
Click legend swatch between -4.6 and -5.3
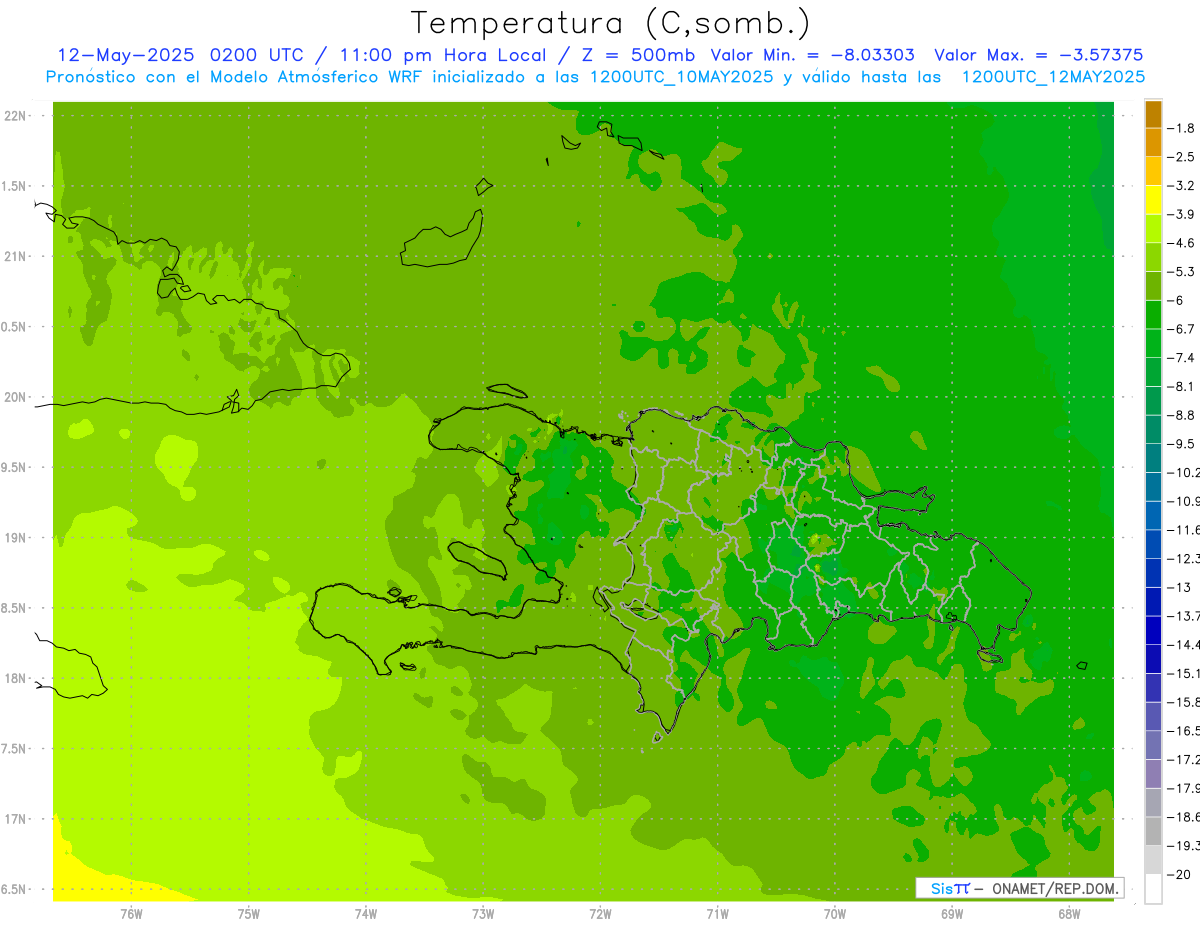click(x=1153, y=257)
